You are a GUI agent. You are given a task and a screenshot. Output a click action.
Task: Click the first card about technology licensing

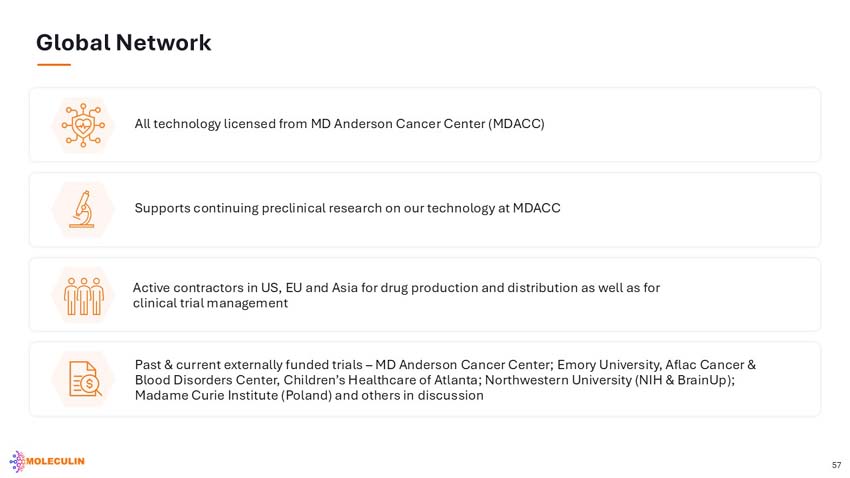(425, 125)
